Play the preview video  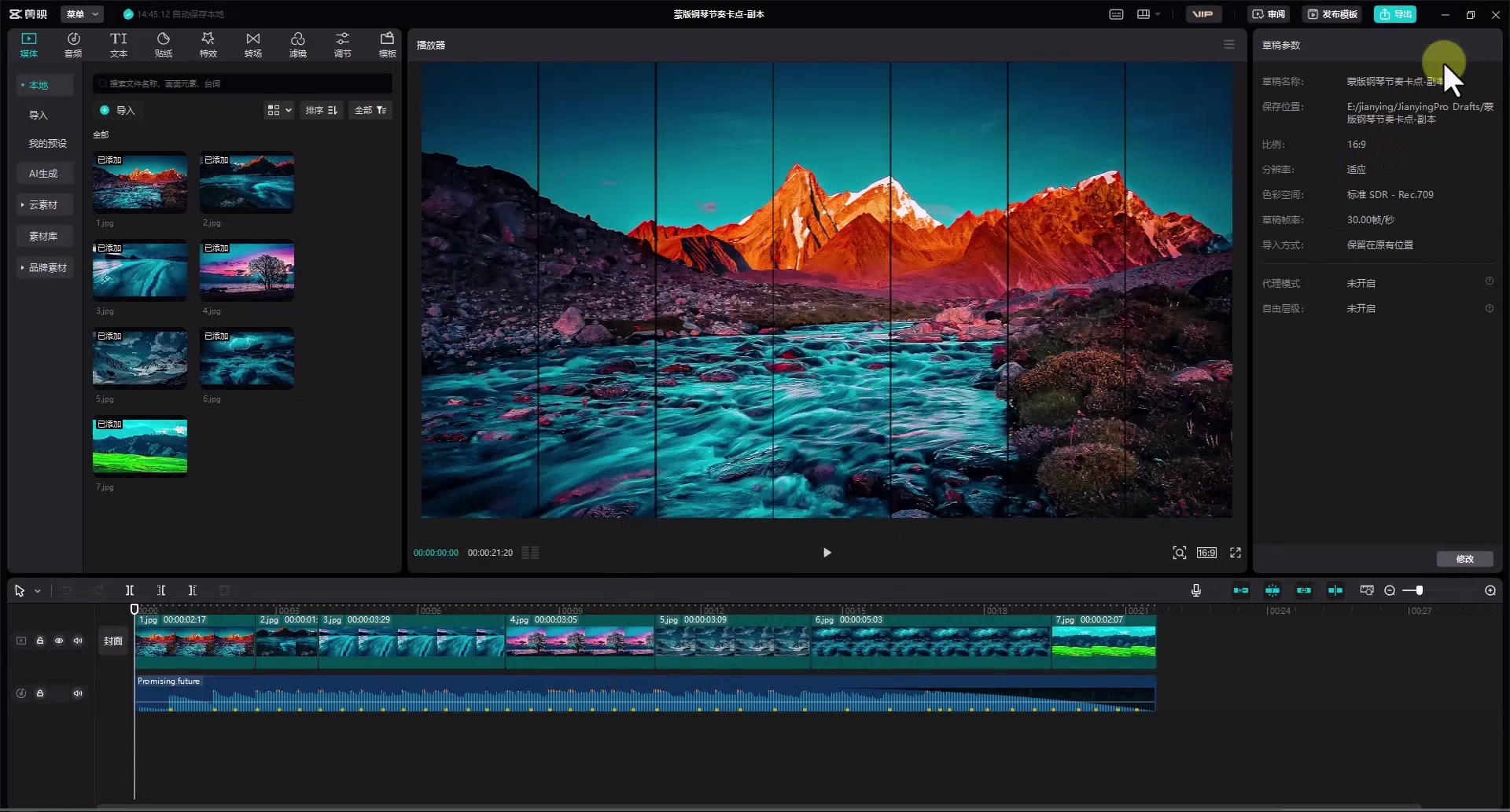[827, 553]
